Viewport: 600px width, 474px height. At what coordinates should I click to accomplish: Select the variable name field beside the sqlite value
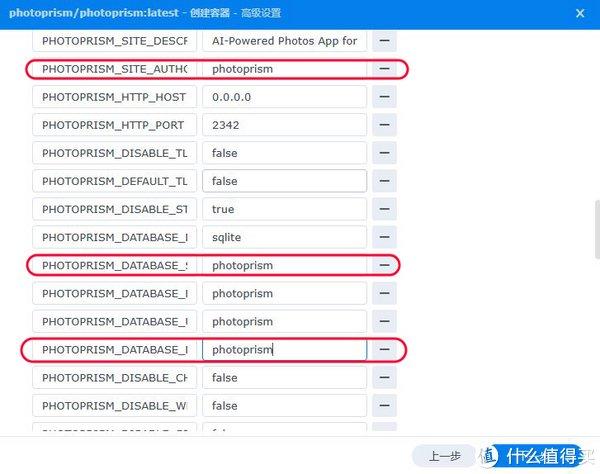[x=114, y=237]
